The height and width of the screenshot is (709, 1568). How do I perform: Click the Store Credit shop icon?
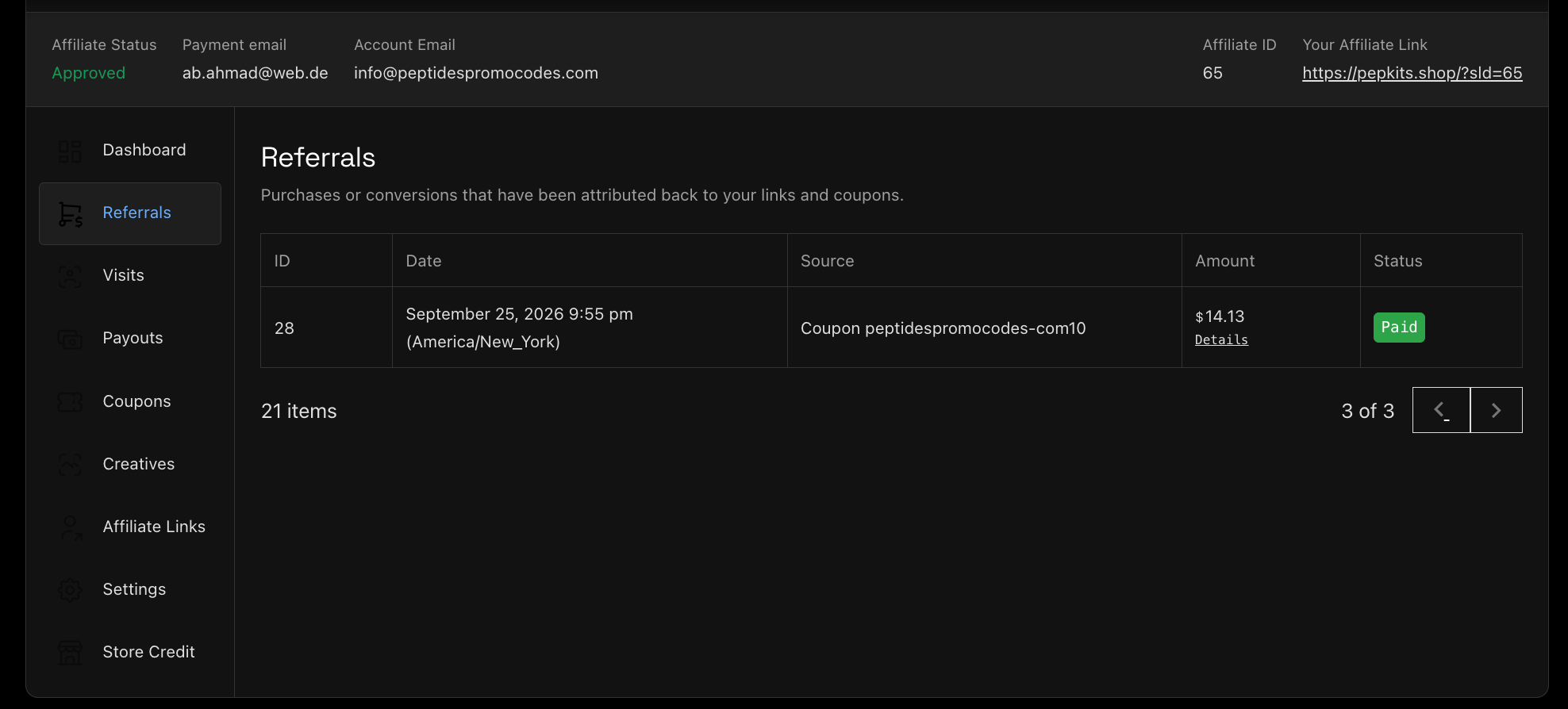point(70,653)
